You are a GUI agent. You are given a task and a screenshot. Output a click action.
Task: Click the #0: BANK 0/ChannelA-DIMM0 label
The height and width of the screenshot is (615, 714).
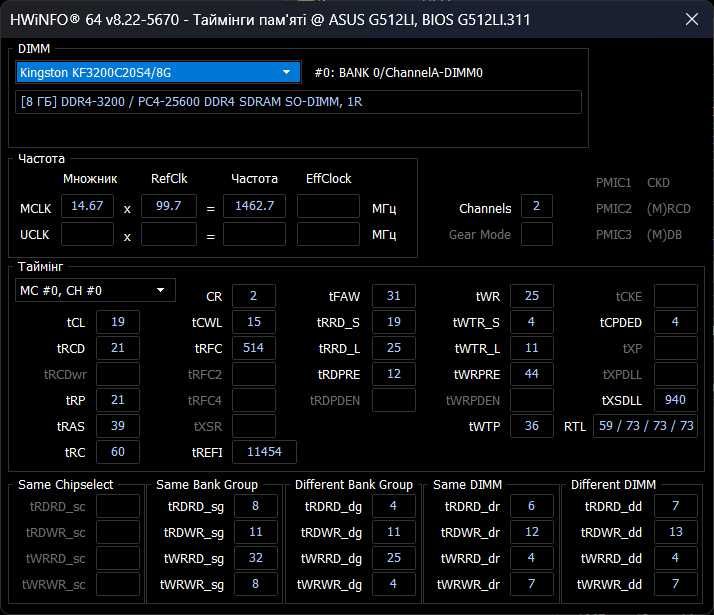tap(399, 73)
